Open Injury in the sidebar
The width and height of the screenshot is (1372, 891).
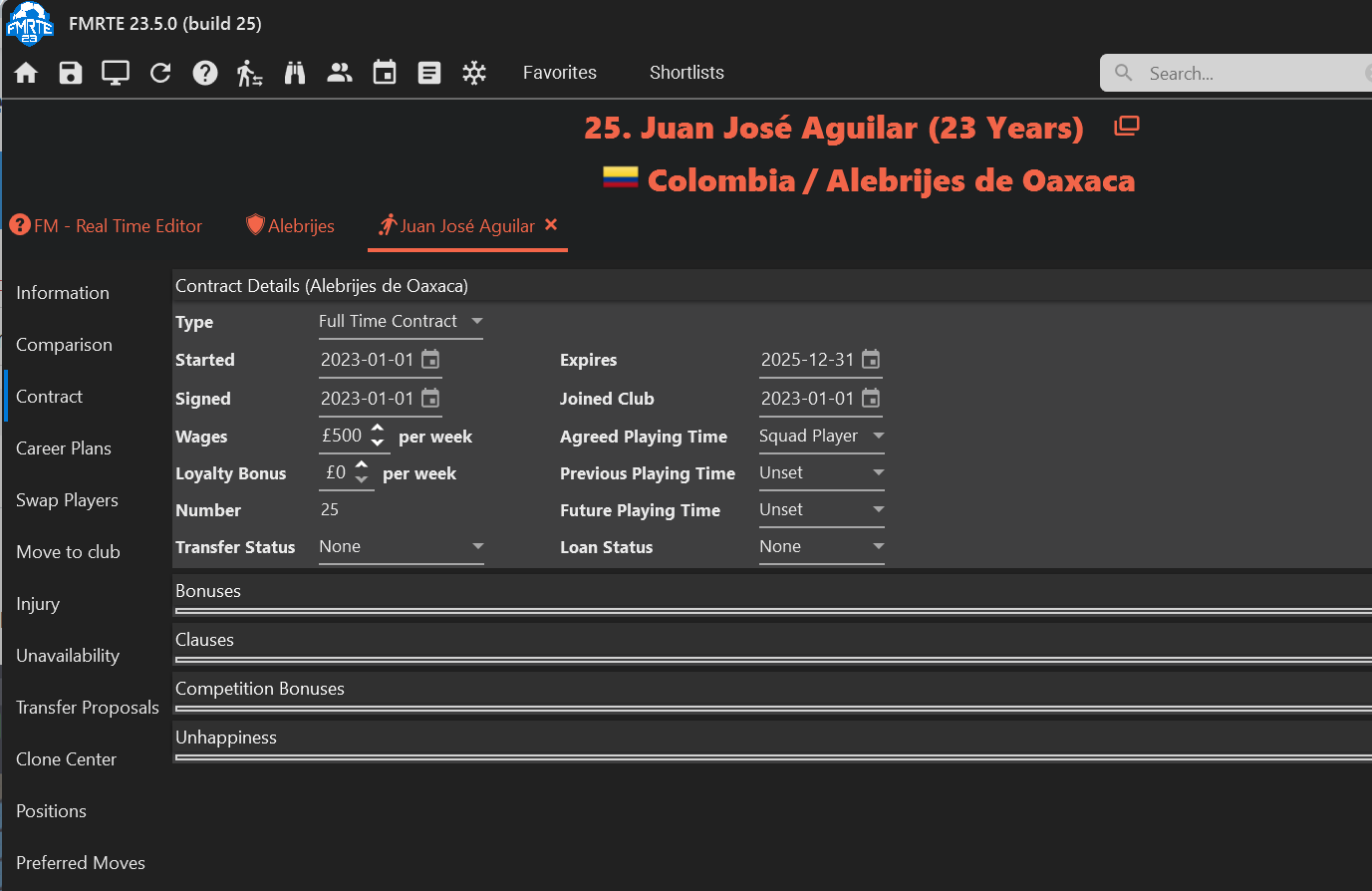(38, 604)
